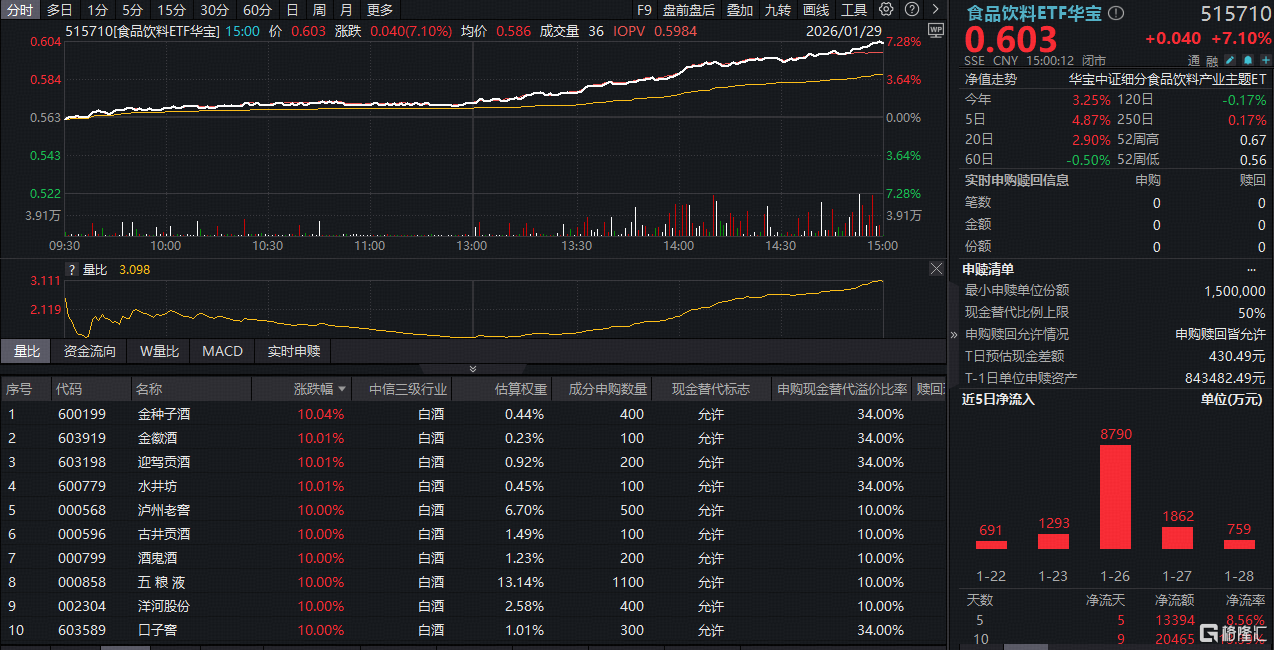Select the 金徽酒 constituent row
The width and height of the screenshot is (1274, 650).
pos(472,438)
